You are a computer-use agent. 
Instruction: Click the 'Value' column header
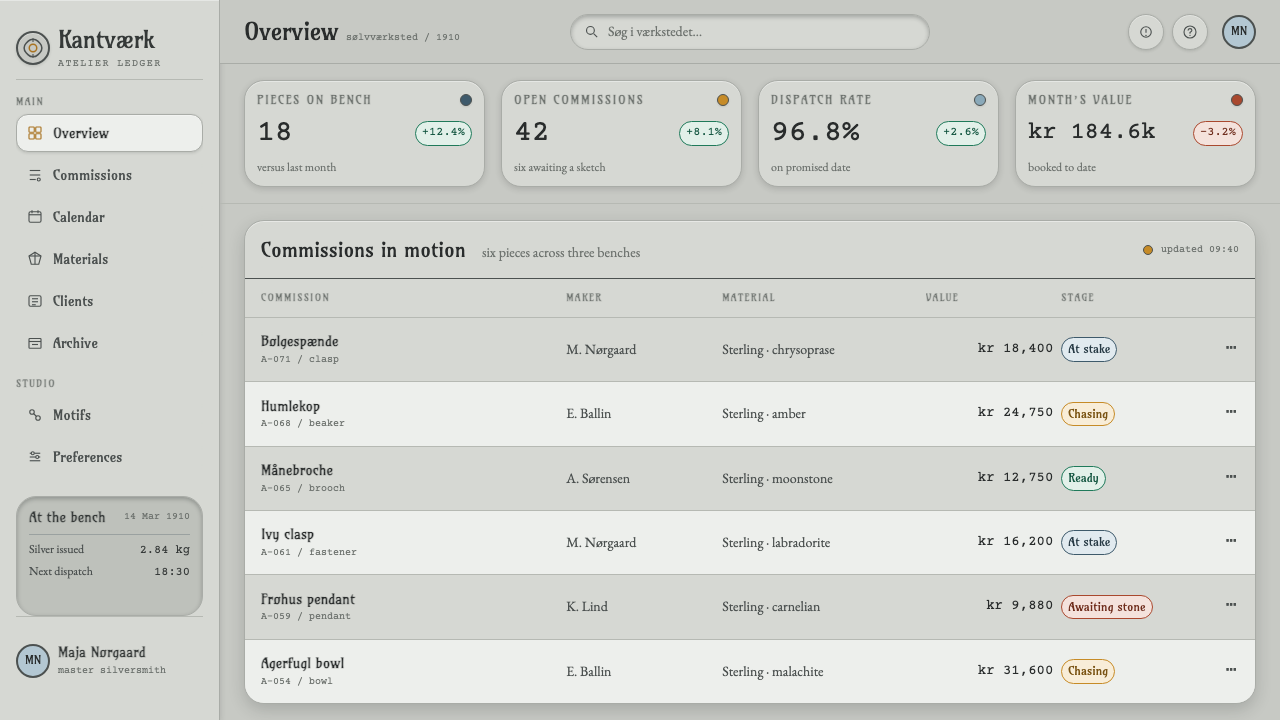pyautogui.click(x=942, y=298)
